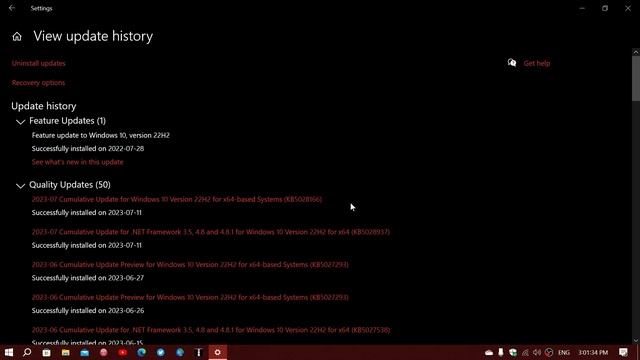Open the Recovery options link
The image size is (640, 360).
[38, 83]
